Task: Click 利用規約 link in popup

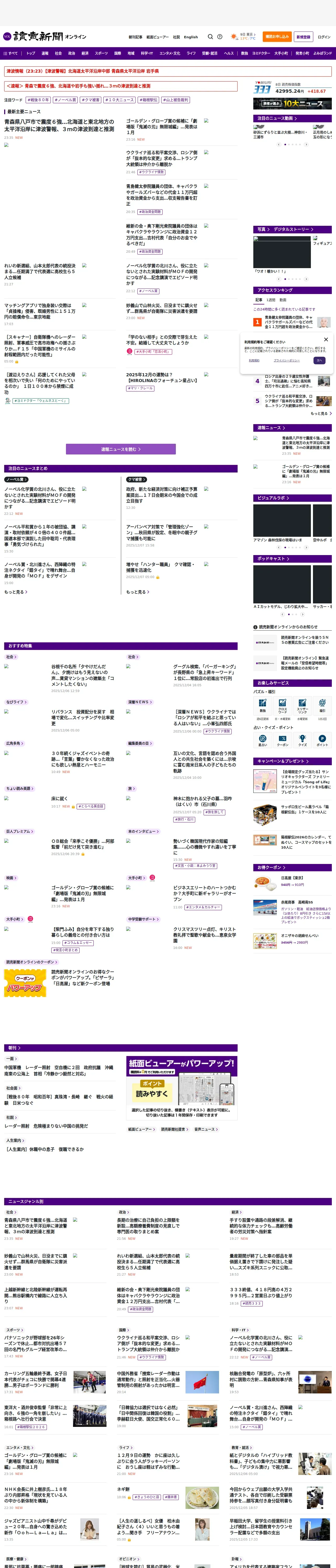Action: (x=254, y=360)
